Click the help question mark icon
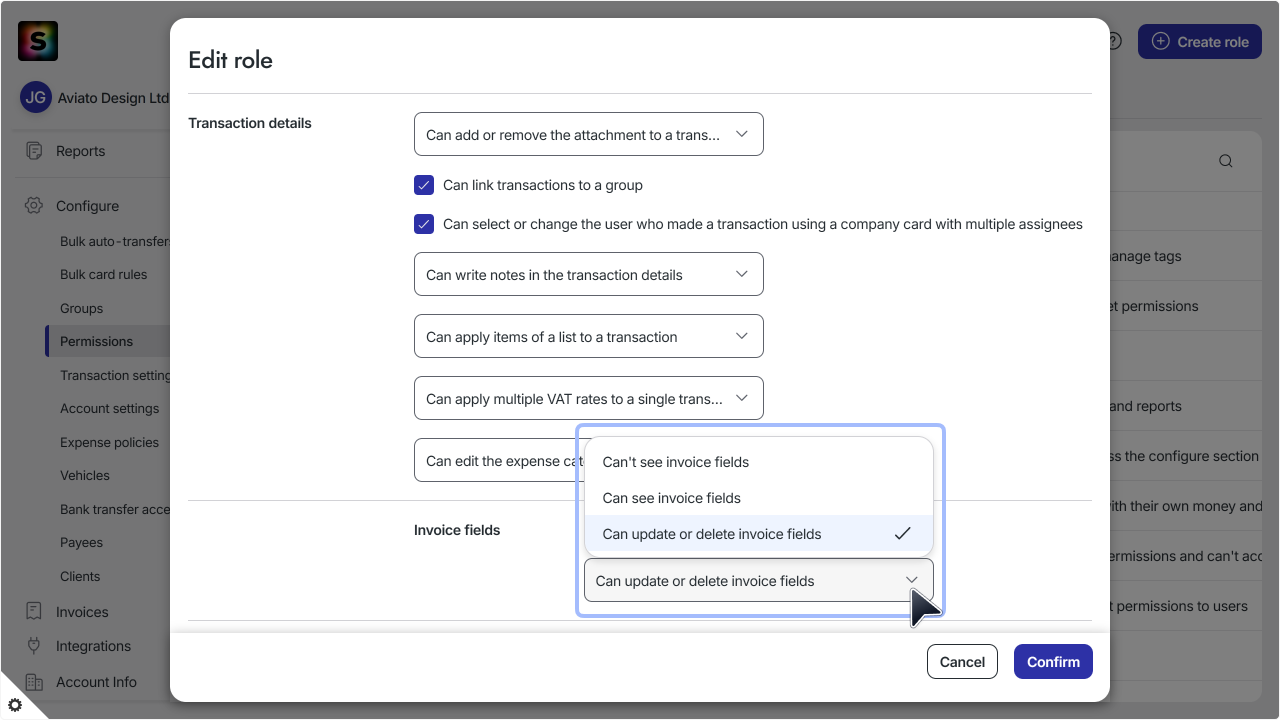The image size is (1280, 720). 1114,41
